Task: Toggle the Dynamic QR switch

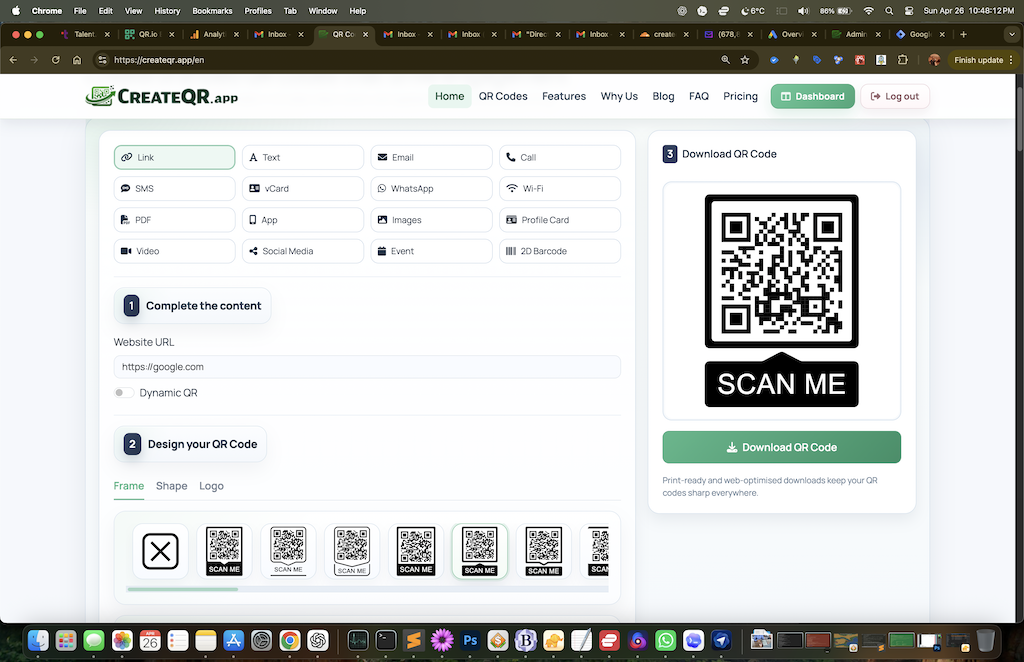Action: (123, 392)
